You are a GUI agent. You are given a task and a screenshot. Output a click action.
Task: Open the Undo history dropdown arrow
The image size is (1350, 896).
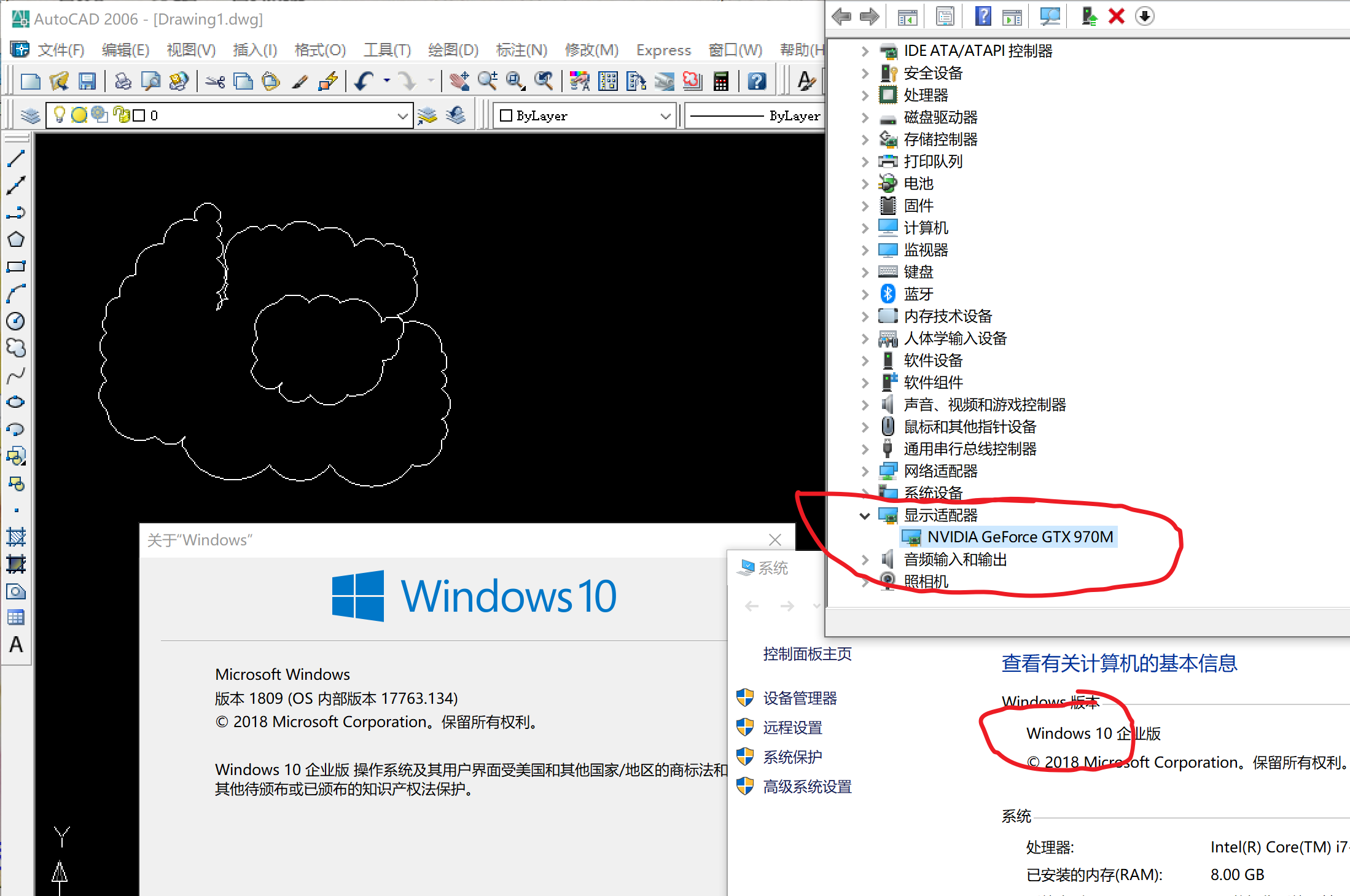pyautogui.click(x=387, y=81)
